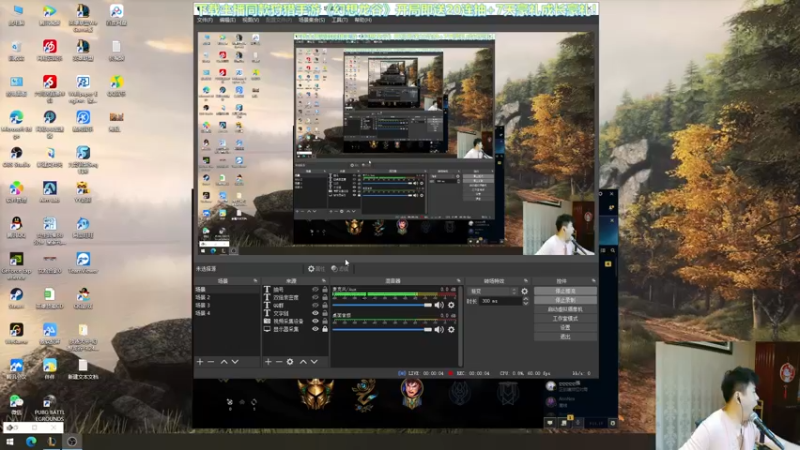Open PUBG BATTLEGROUNDS desktop shortcut
The width and height of the screenshot is (800, 450).
point(49,408)
